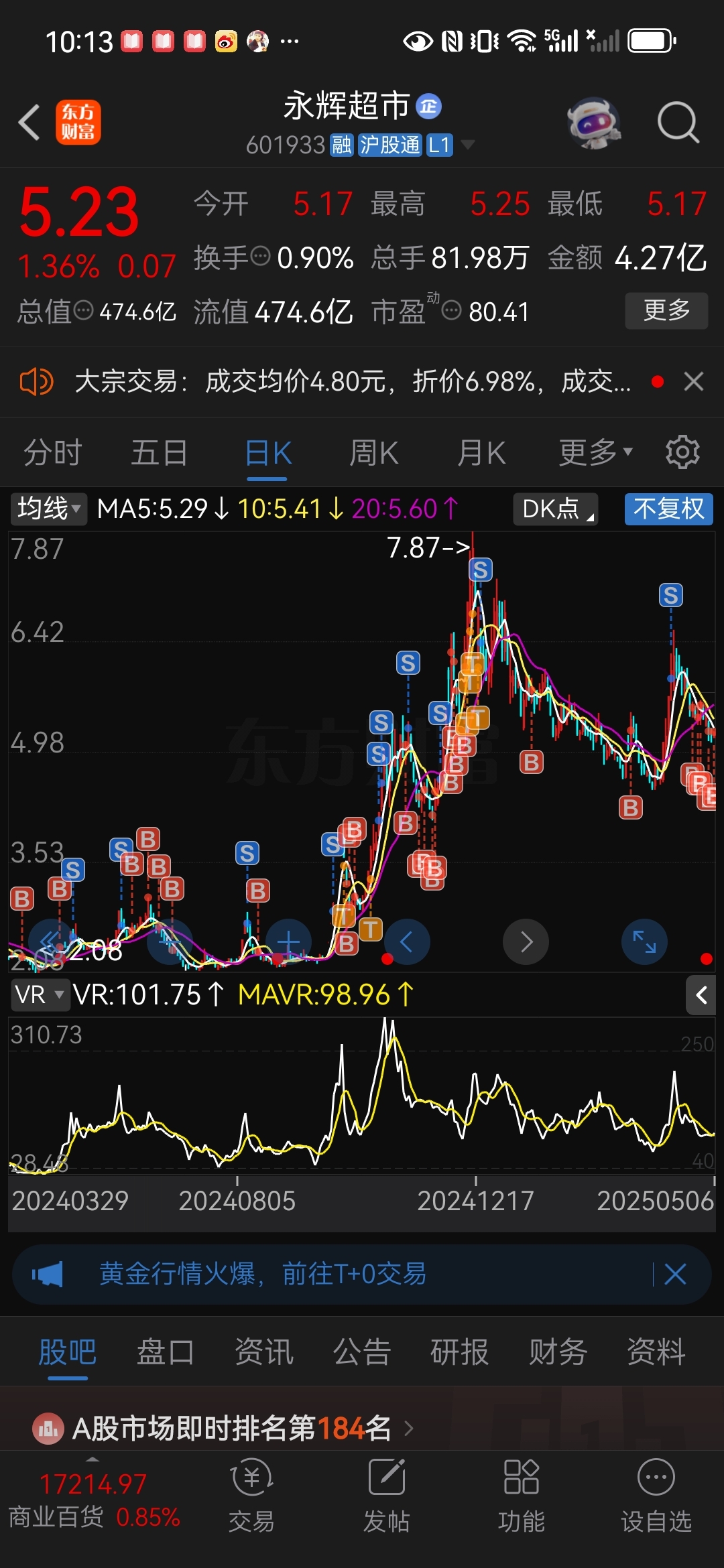Open the 东方财富 logo icon
This screenshot has width=724, height=1568.
point(78,122)
